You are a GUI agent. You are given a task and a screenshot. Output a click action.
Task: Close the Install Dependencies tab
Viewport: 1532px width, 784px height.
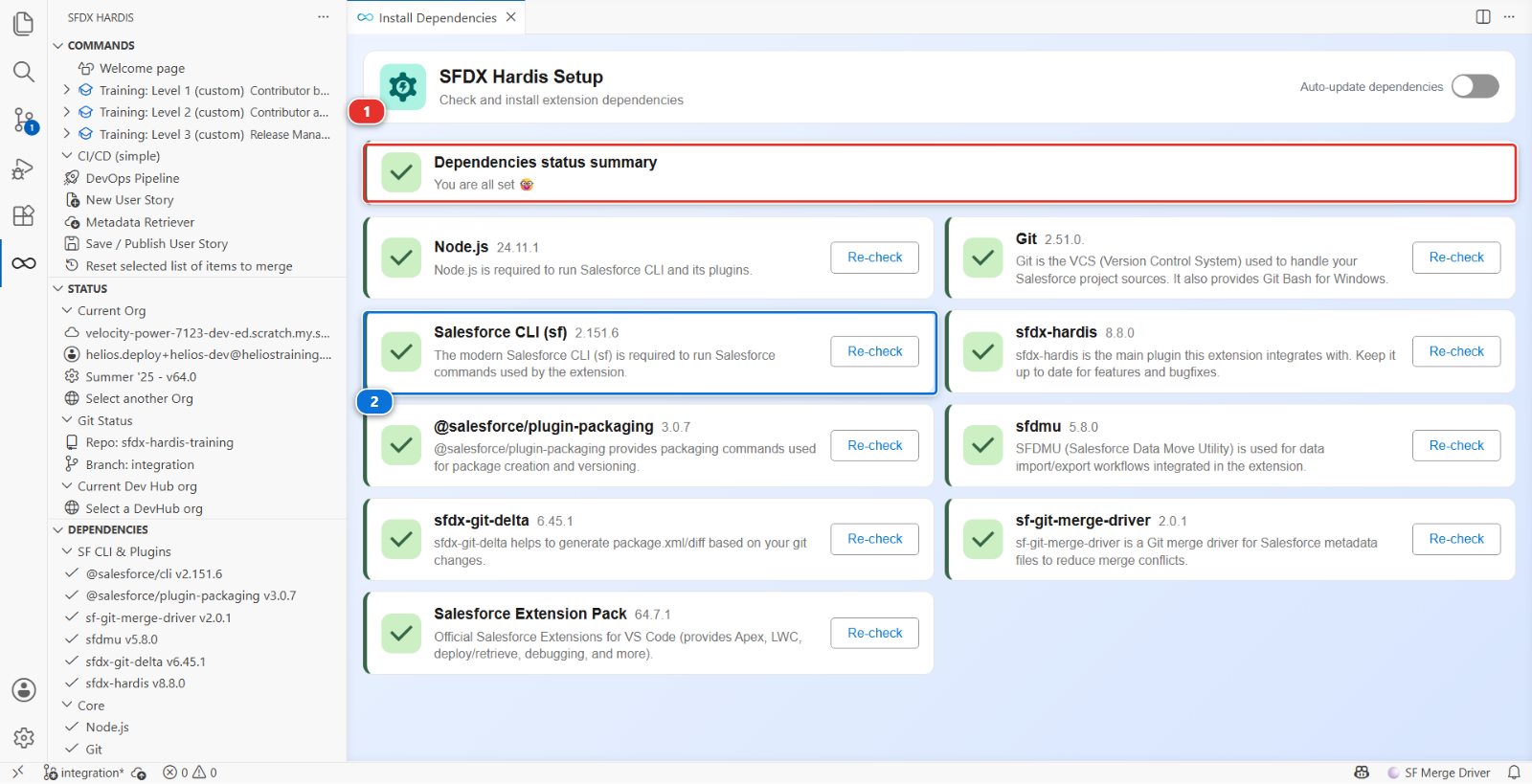point(511,17)
